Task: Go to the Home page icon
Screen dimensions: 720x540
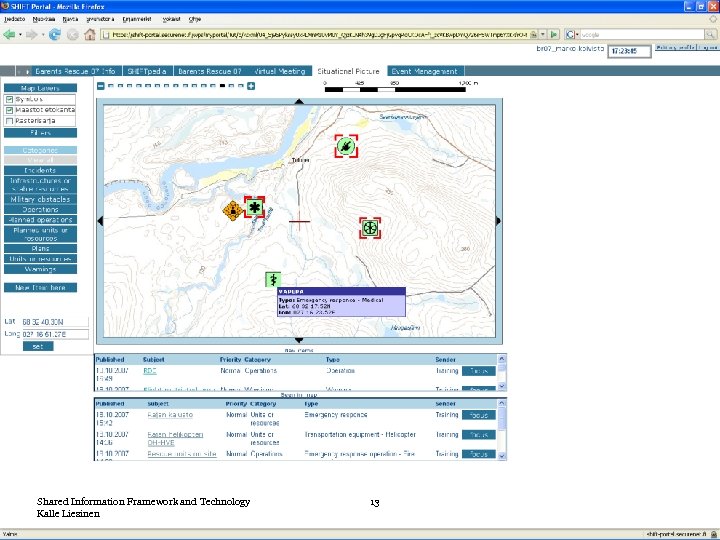Action: tap(90, 34)
